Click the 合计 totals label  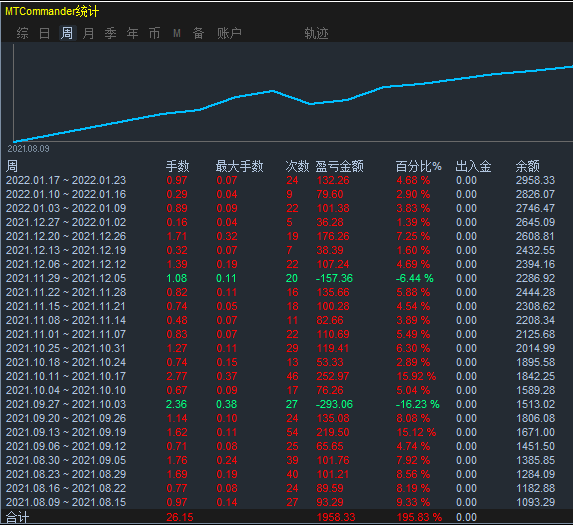(x=18, y=517)
